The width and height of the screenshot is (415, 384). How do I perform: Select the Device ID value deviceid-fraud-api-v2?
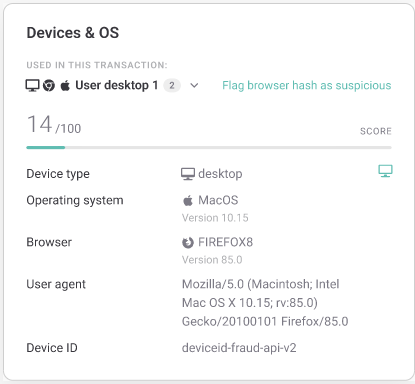click(239, 348)
